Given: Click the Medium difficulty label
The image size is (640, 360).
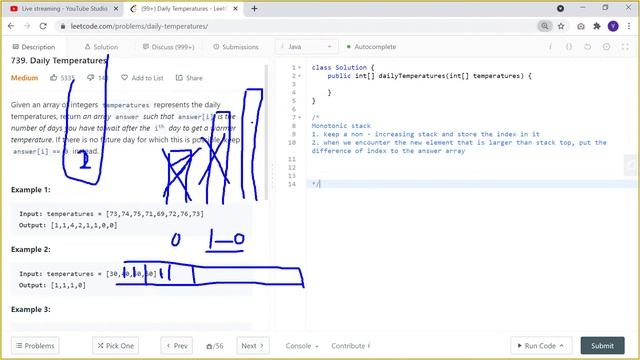Looking at the screenshot, I should 24,78.
